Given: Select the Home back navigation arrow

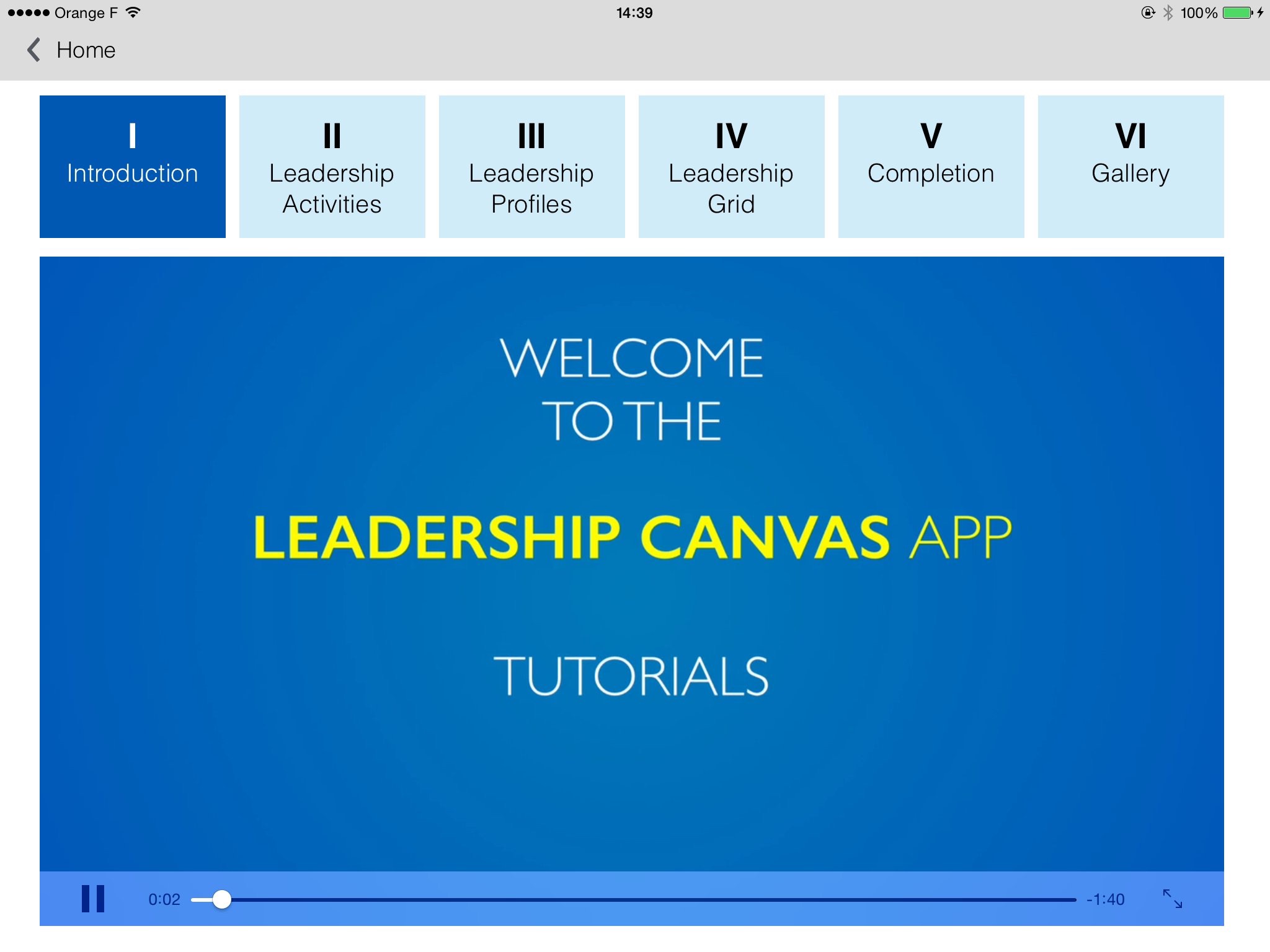Looking at the screenshot, I should tap(33, 49).
